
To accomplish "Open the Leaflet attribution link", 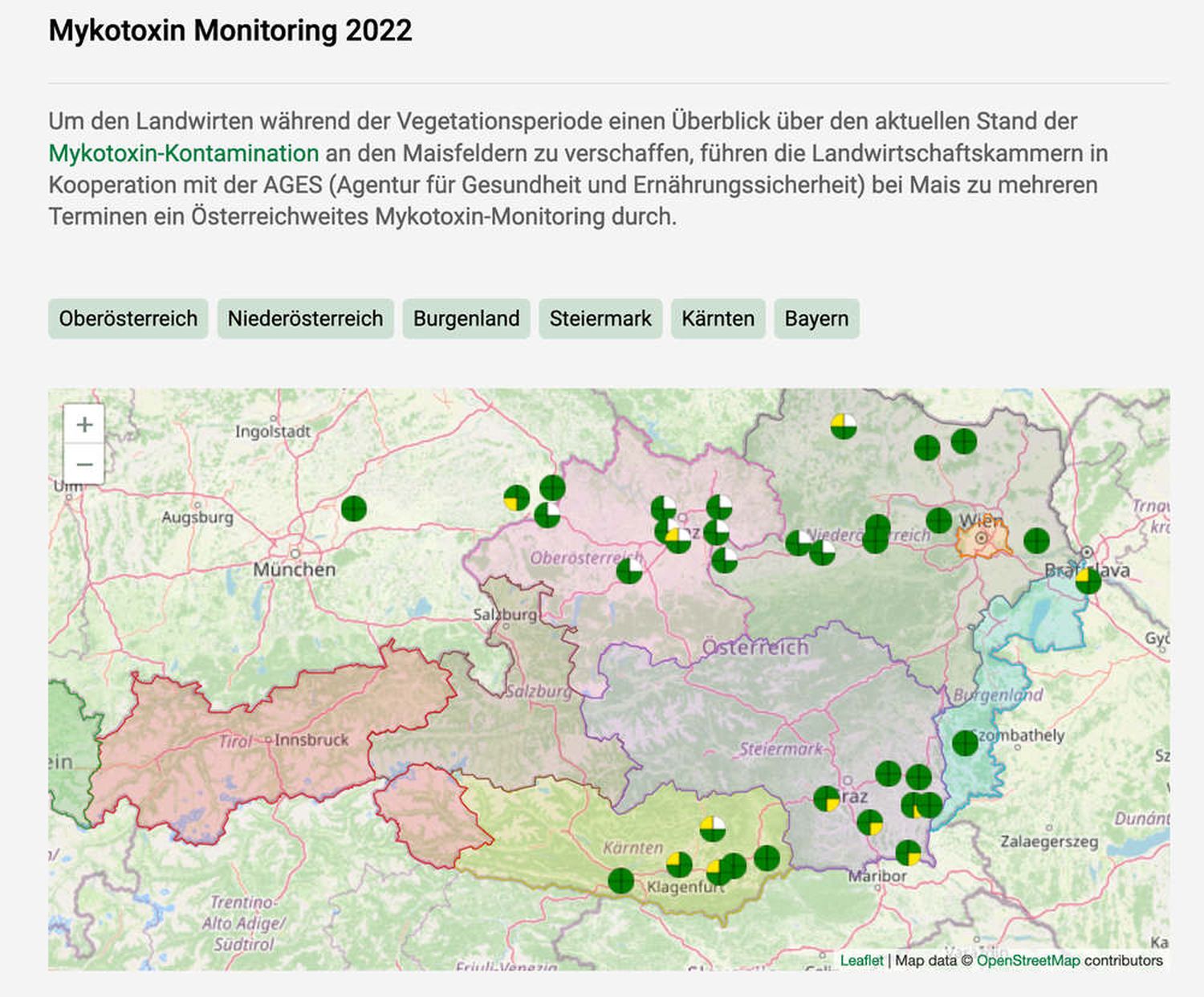I will pos(861,960).
